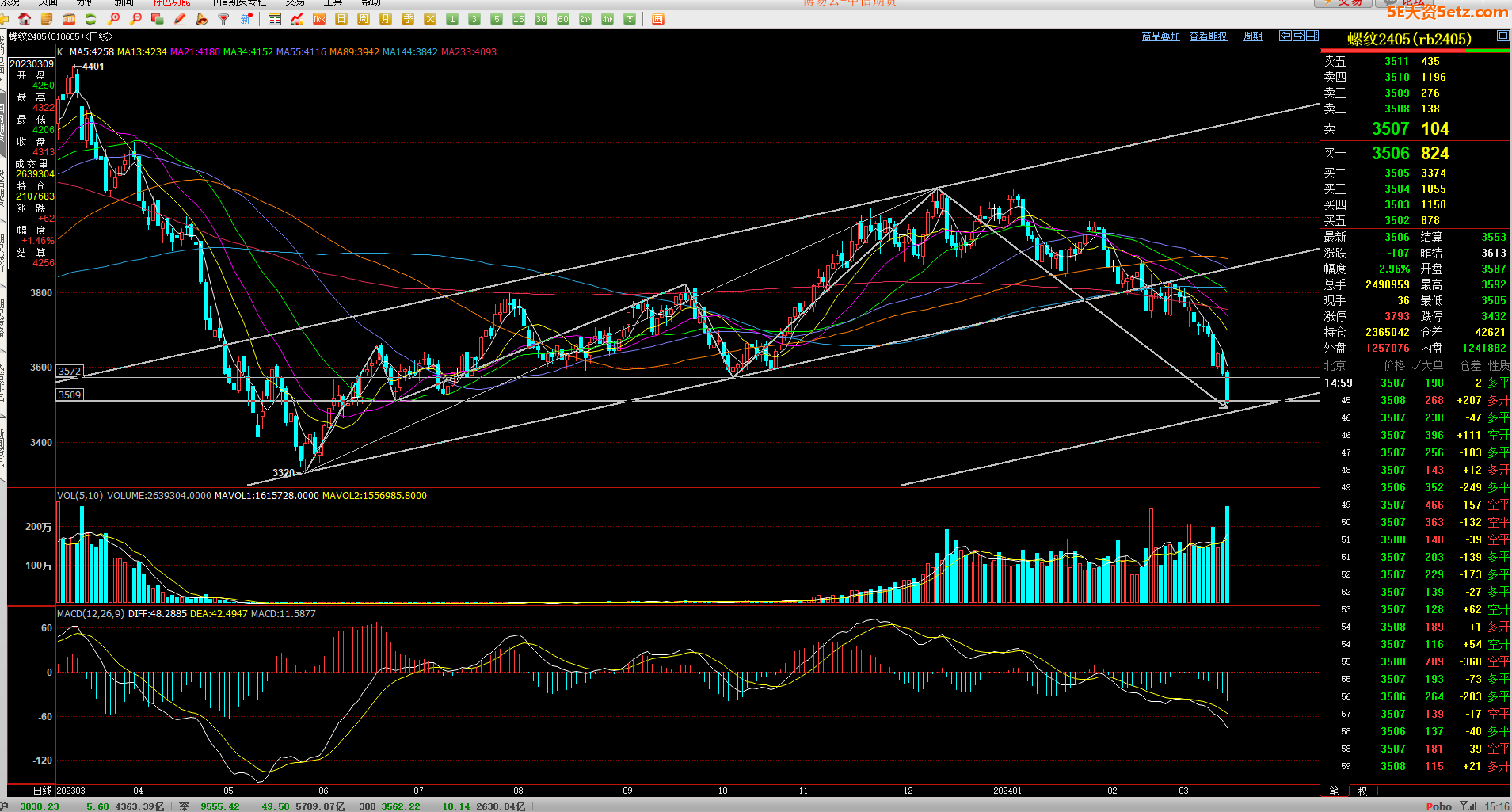Click the 查看期权 link
The image size is (1512, 812).
pos(1208,36)
